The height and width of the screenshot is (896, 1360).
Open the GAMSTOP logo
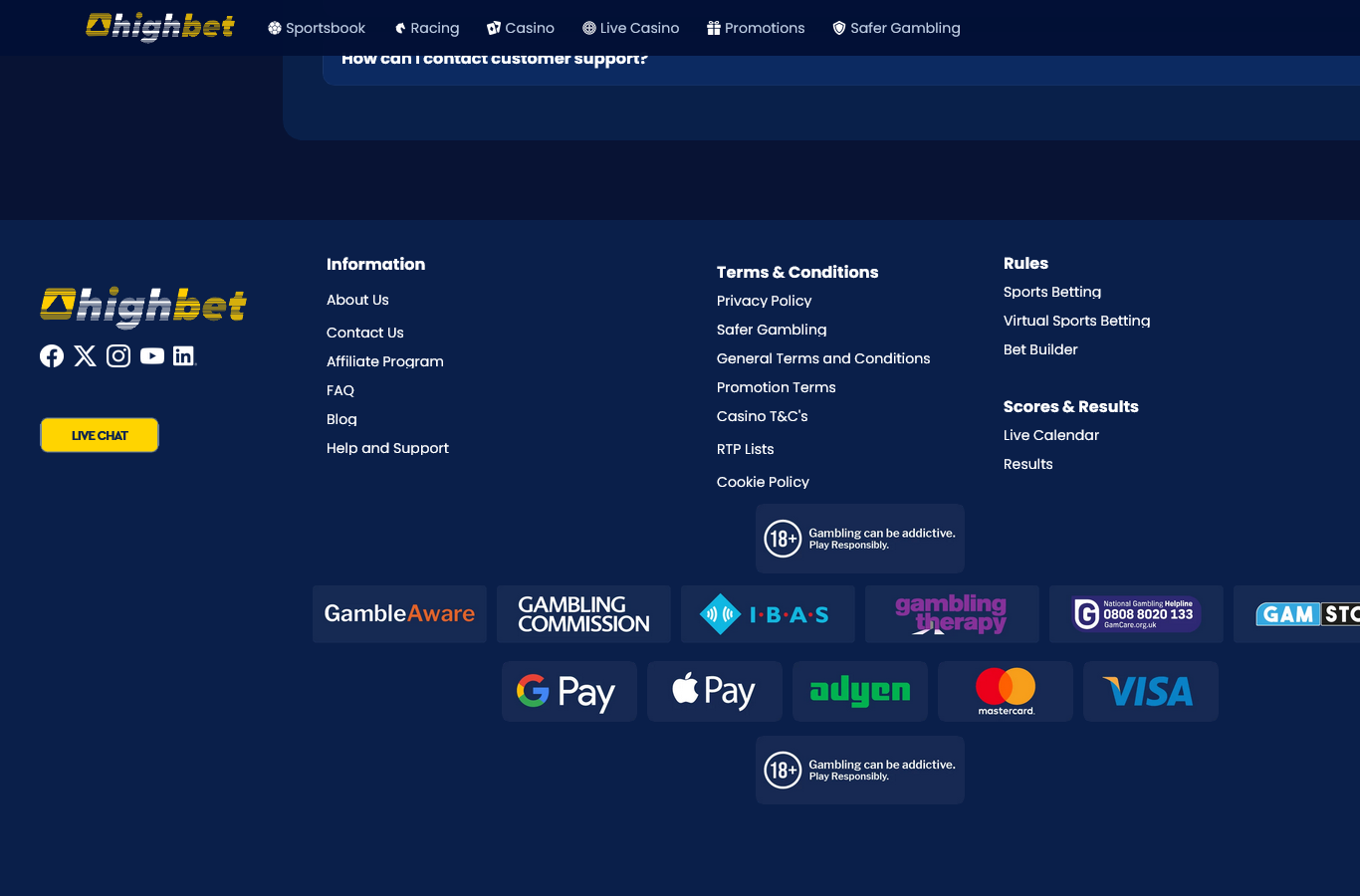pos(1297,614)
